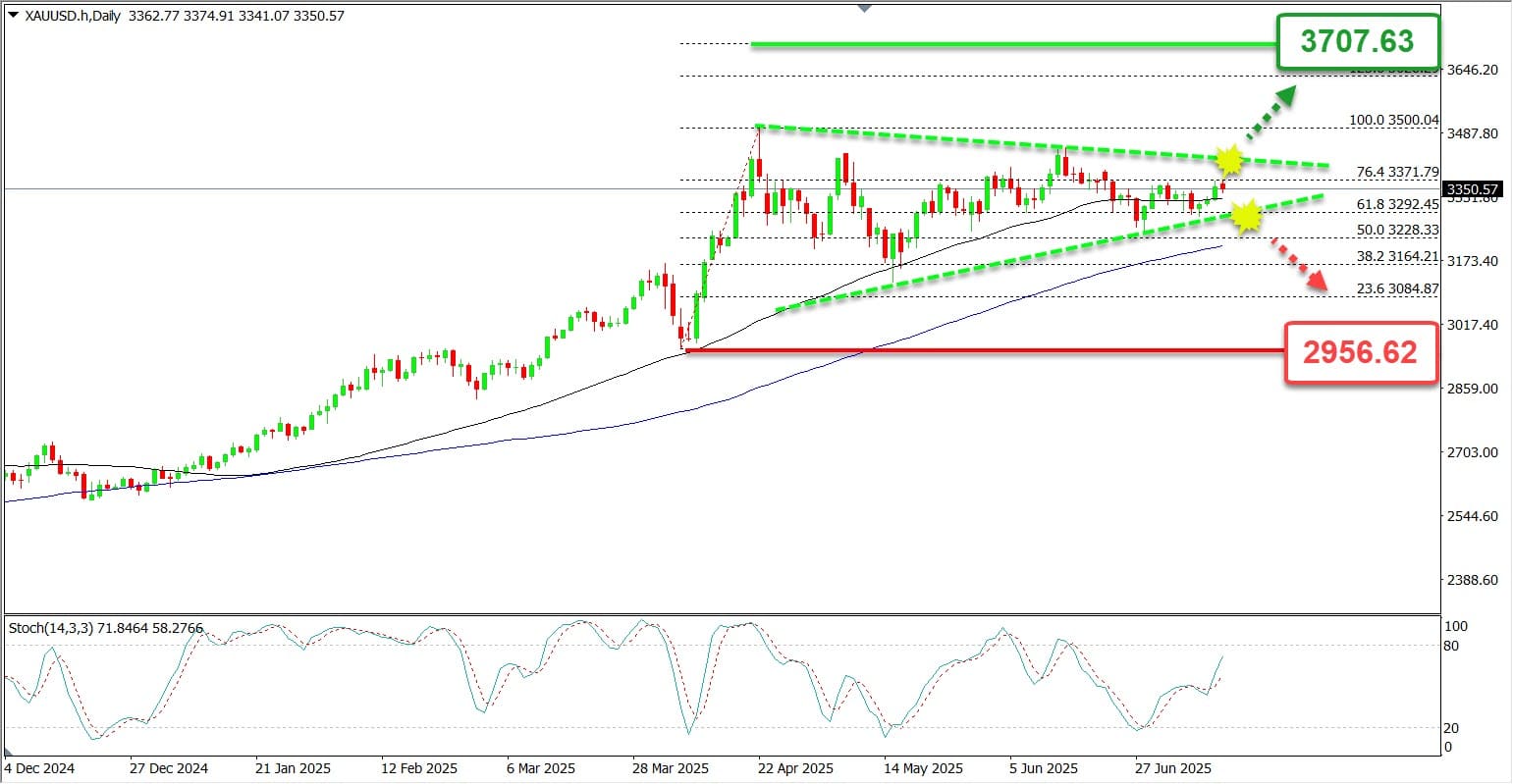Screen dimensions: 1513x784
Task: Select the 61.8 3292.45 Fibonacci level label
Action: tap(1397, 204)
